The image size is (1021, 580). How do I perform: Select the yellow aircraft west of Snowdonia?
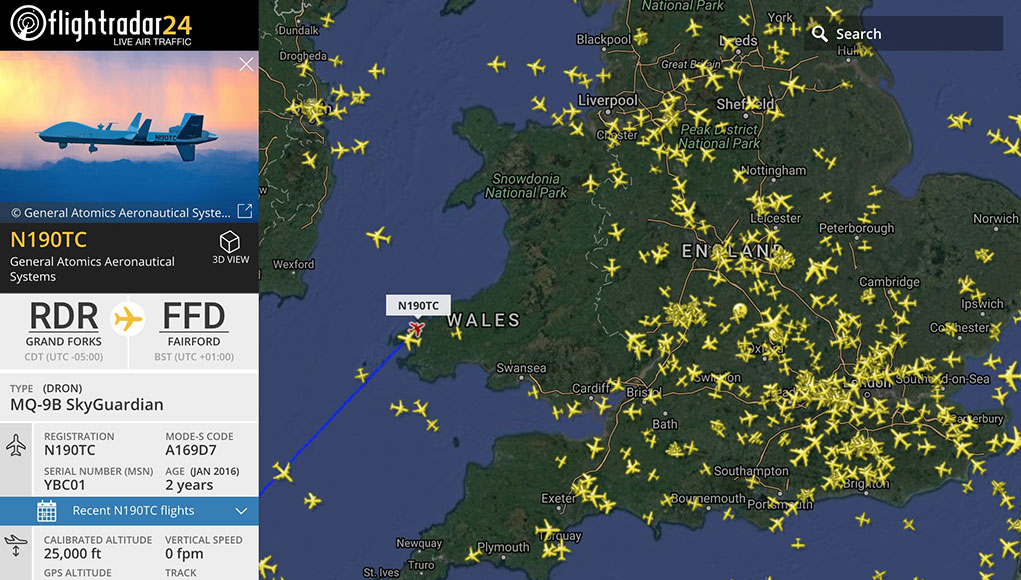point(378,238)
